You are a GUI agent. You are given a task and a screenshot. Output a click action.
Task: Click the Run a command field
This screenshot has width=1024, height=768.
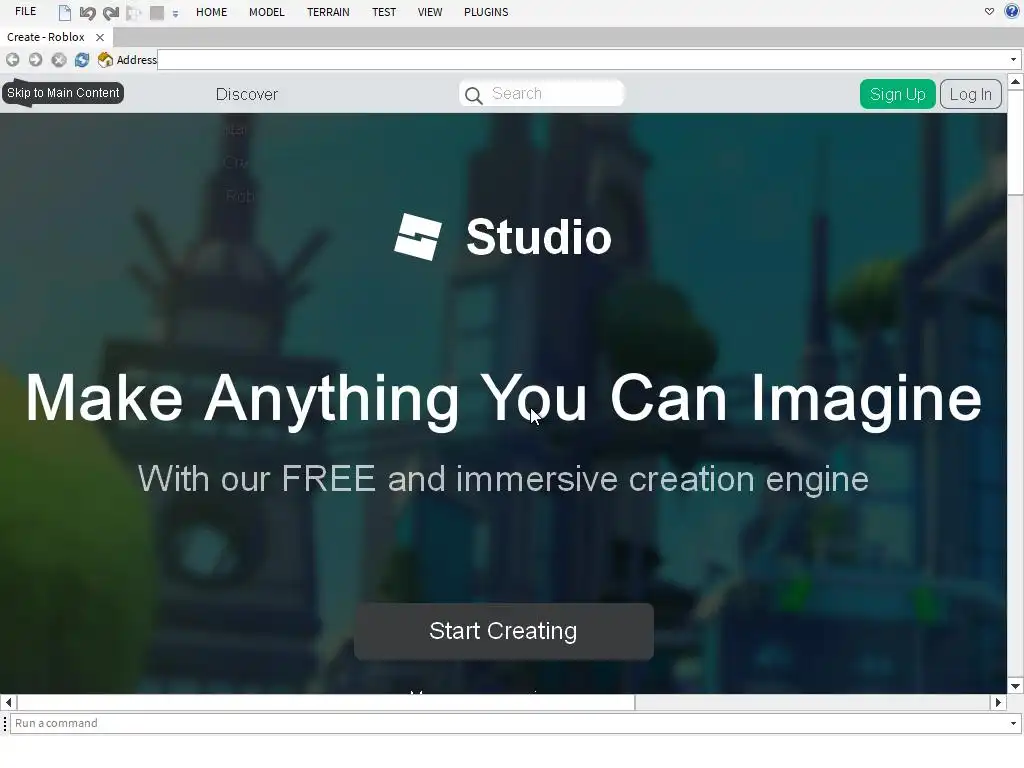[x=508, y=723]
